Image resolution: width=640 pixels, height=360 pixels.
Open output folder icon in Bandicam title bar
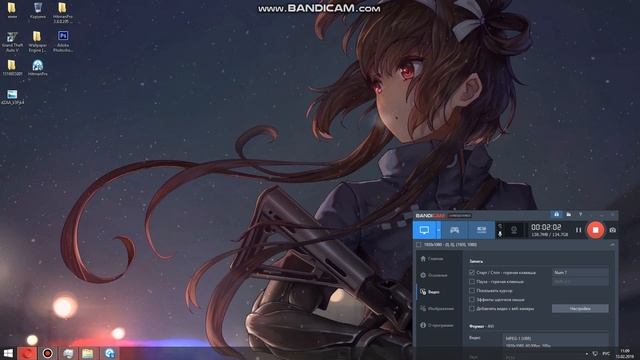coord(569,214)
